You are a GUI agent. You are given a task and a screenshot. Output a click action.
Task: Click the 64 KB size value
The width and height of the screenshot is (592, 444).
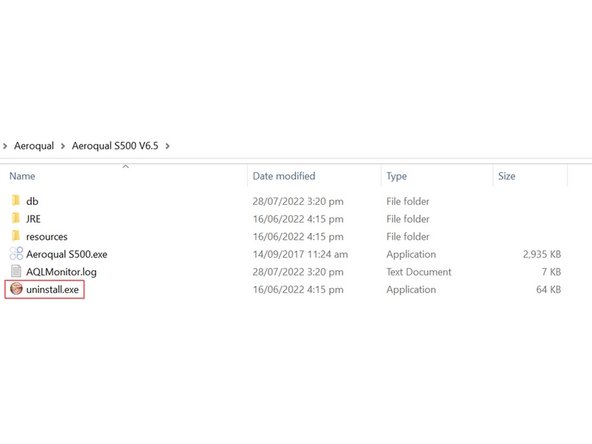549,290
